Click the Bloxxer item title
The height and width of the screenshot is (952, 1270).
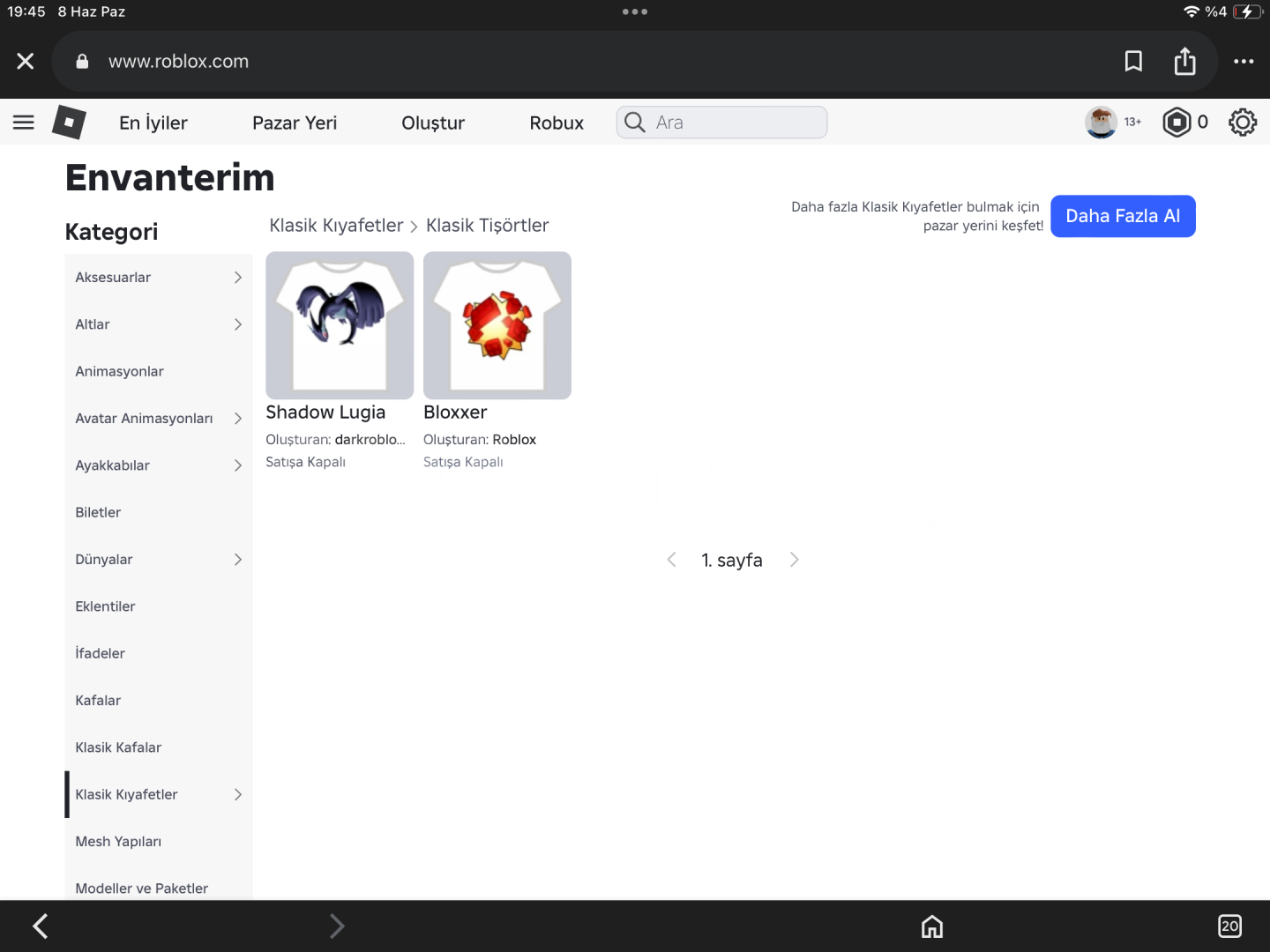point(455,413)
